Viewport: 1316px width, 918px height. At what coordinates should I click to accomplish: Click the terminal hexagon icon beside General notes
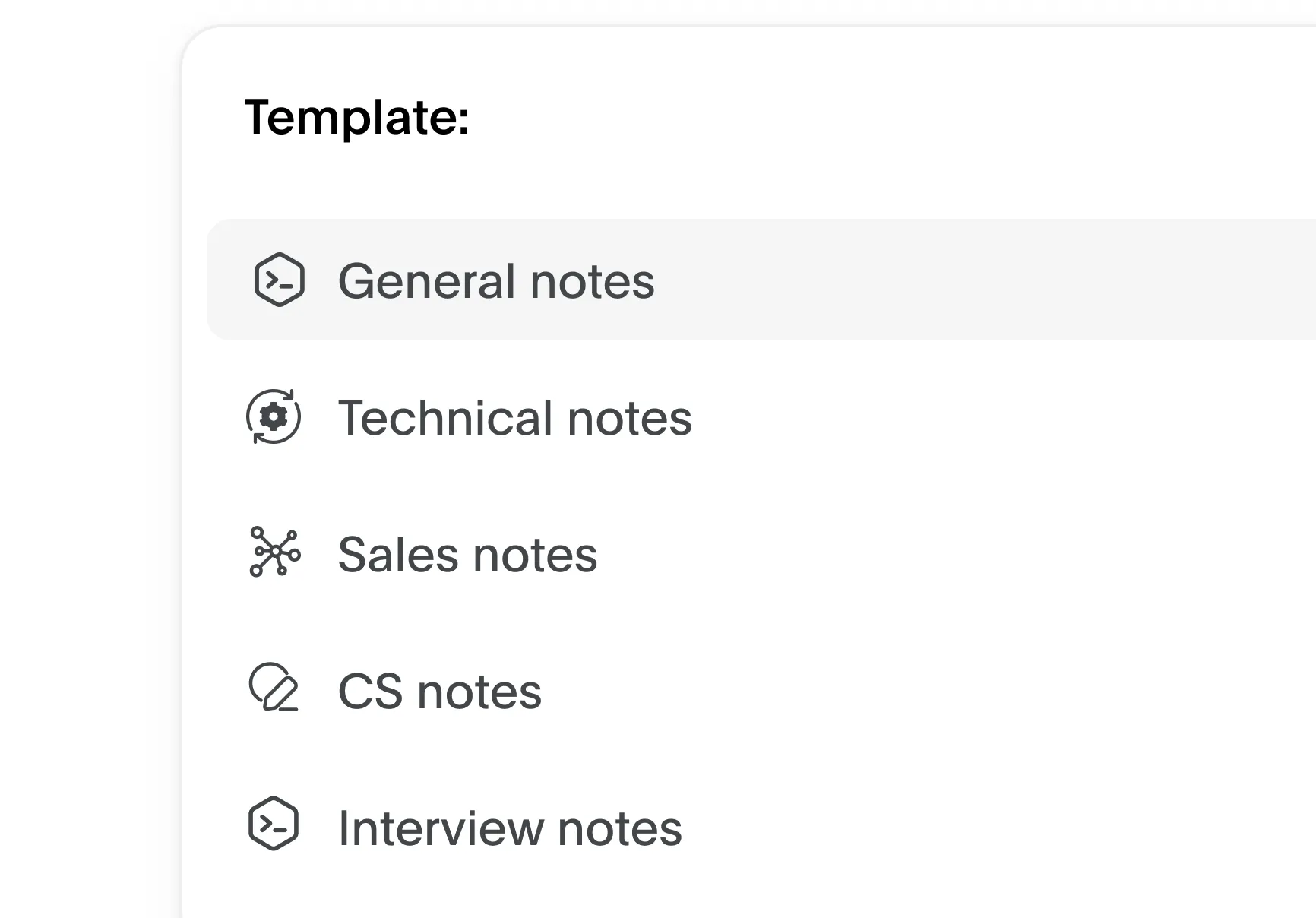[x=279, y=280]
